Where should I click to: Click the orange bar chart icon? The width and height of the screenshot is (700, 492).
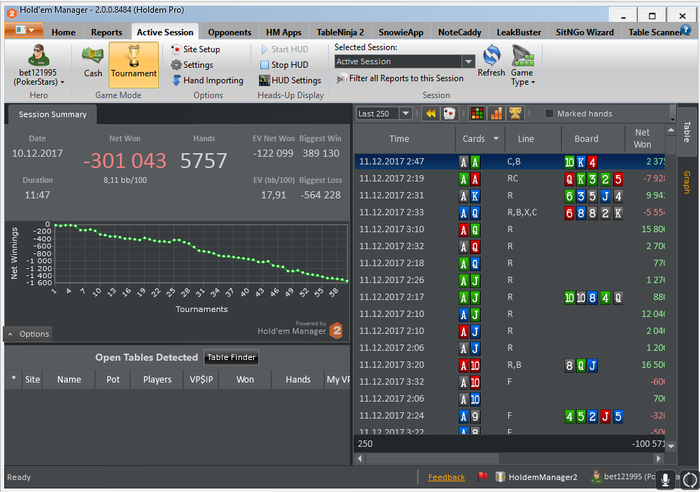pyautogui.click(x=496, y=114)
